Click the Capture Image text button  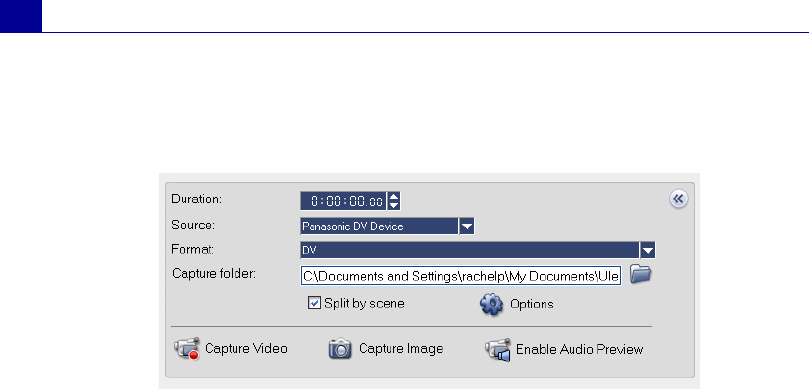click(401, 349)
